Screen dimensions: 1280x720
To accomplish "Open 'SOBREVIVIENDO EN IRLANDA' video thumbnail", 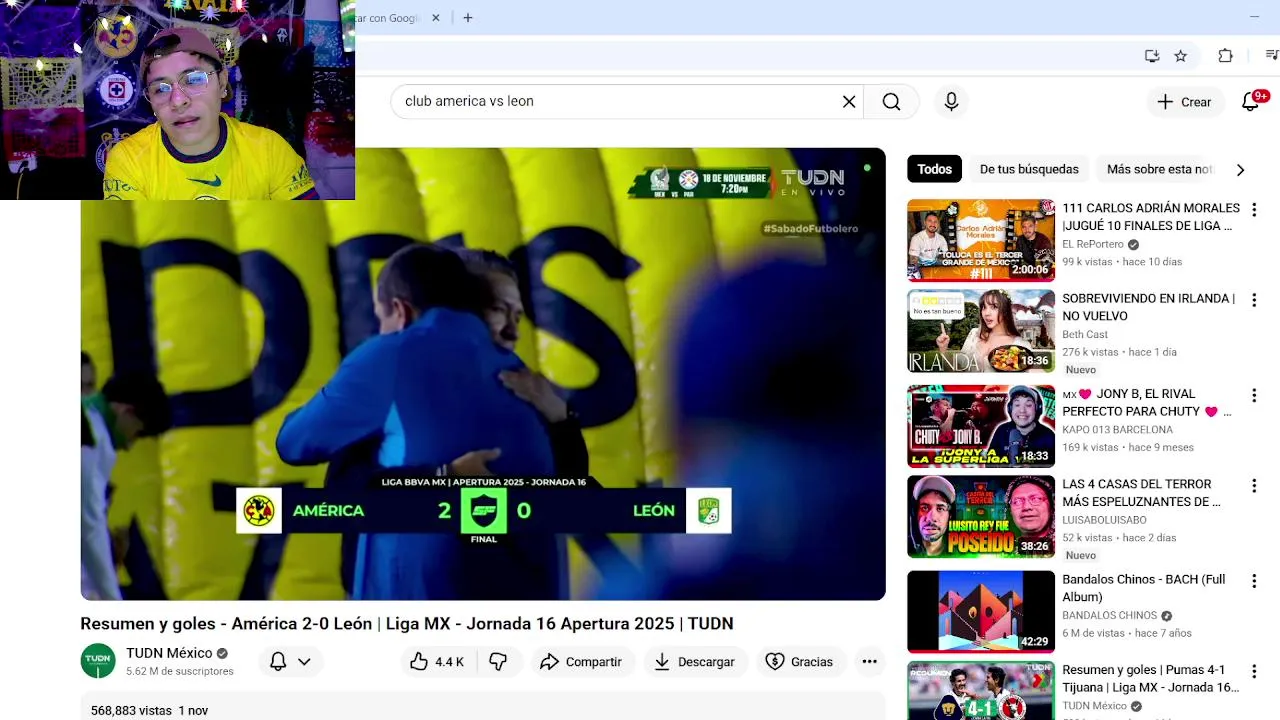I will click(981, 332).
